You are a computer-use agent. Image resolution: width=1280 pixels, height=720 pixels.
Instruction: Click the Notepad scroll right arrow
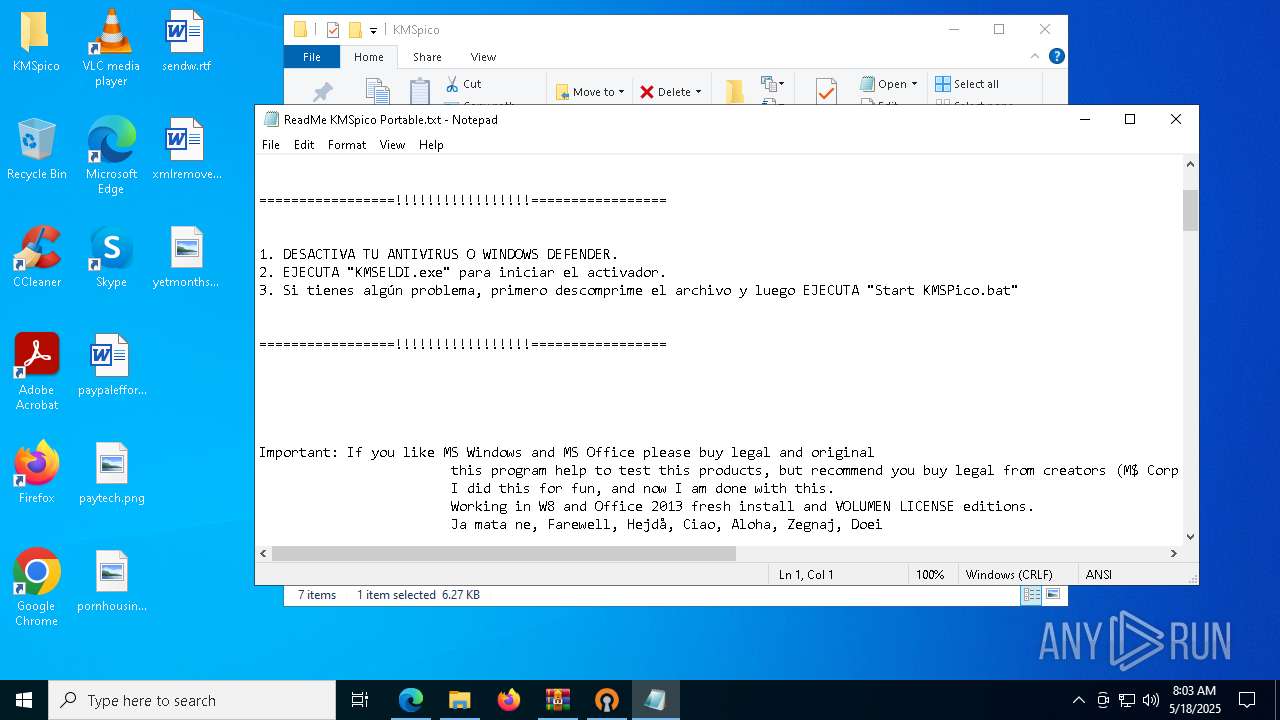pyautogui.click(x=1174, y=553)
